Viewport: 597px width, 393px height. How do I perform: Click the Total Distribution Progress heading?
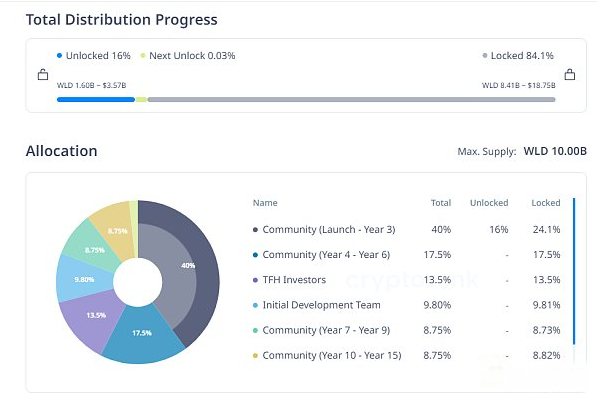coord(121,20)
